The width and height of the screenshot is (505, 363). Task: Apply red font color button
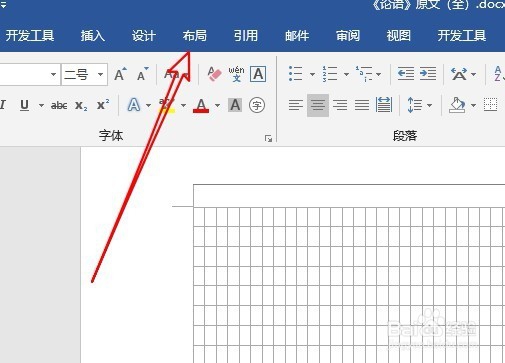201,105
